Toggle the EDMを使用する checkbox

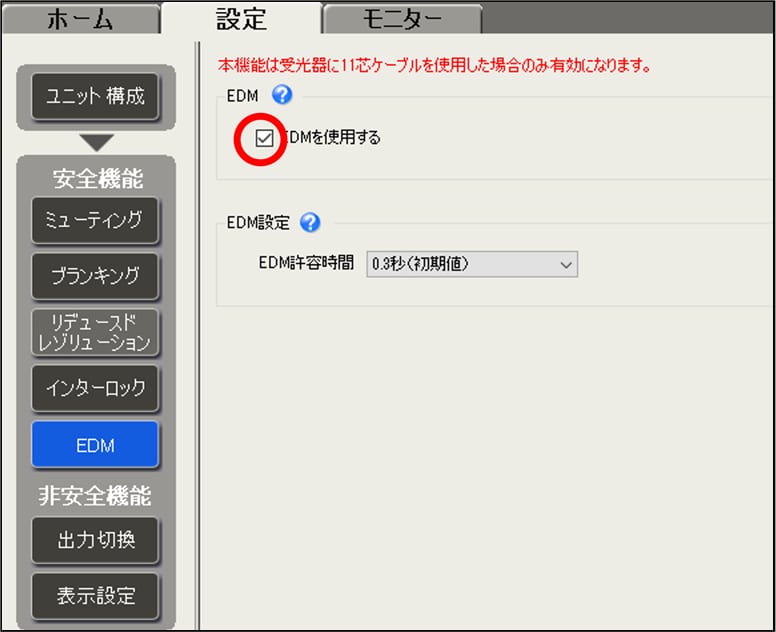click(264, 138)
